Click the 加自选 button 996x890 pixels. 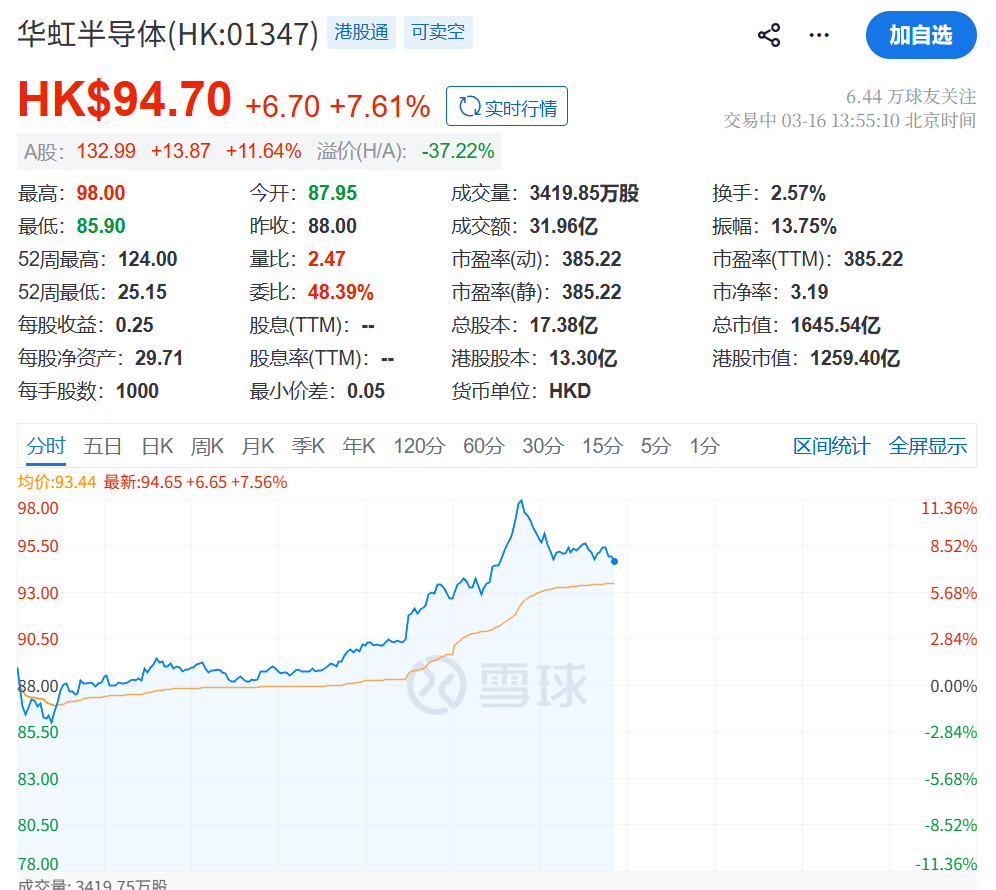[x=921, y=35]
